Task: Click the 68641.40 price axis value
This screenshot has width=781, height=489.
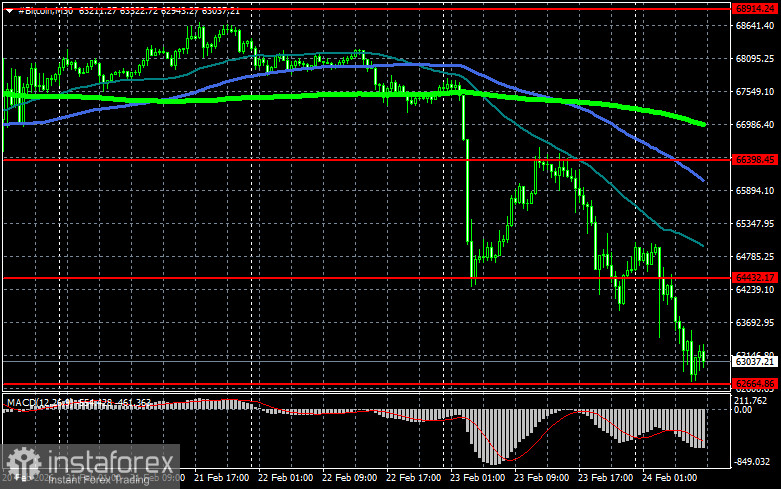Action: click(x=755, y=25)
